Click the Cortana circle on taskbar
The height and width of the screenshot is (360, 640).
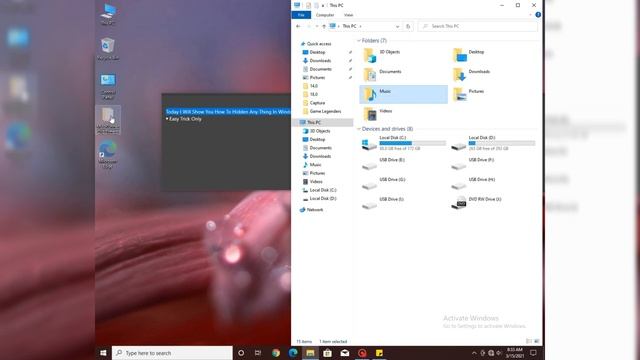pyautogui.click(x=241, y=353)
